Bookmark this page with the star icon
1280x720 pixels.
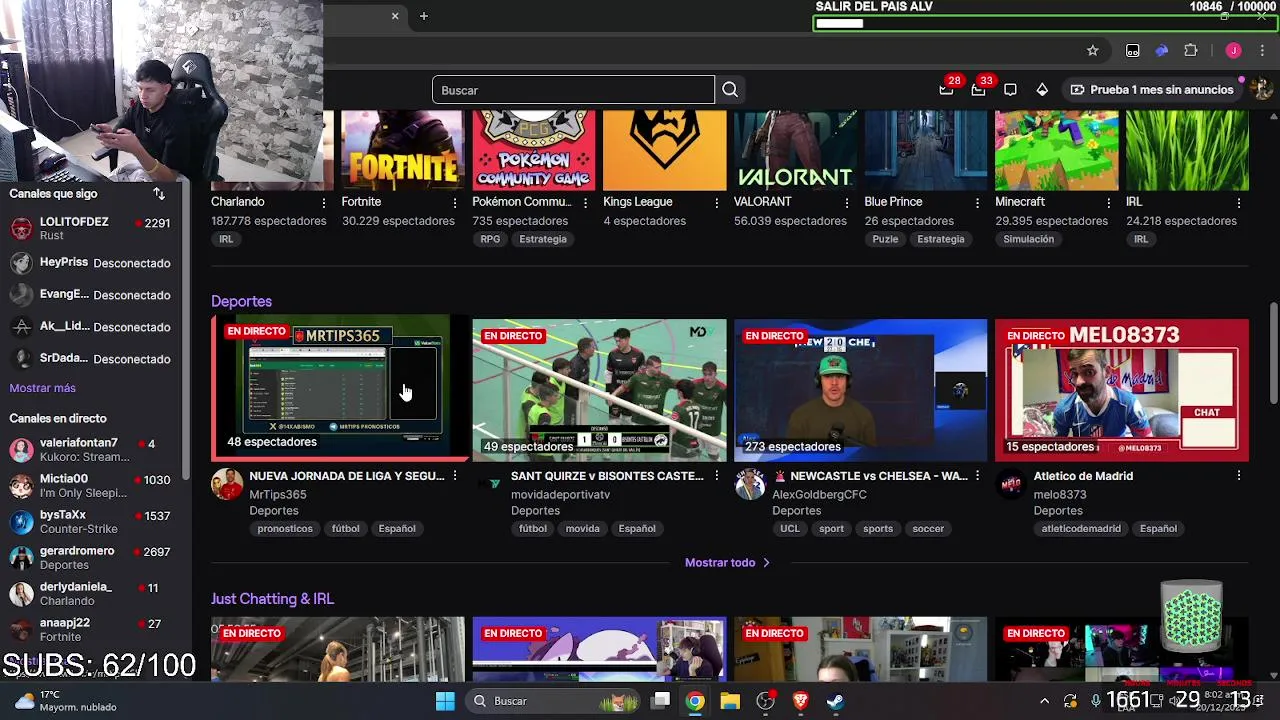(x=1093, y=51)
